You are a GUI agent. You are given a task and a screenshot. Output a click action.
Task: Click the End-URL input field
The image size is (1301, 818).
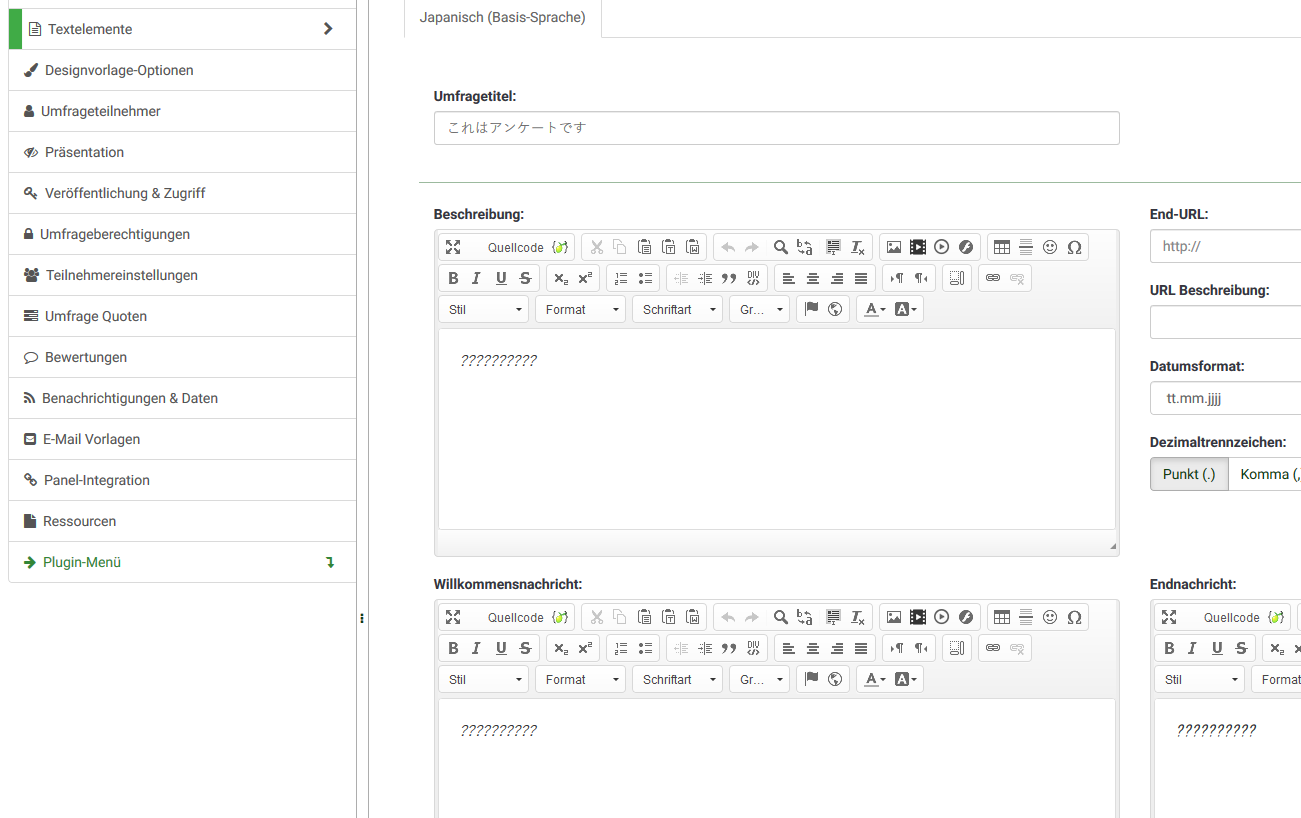(1225, 245)
